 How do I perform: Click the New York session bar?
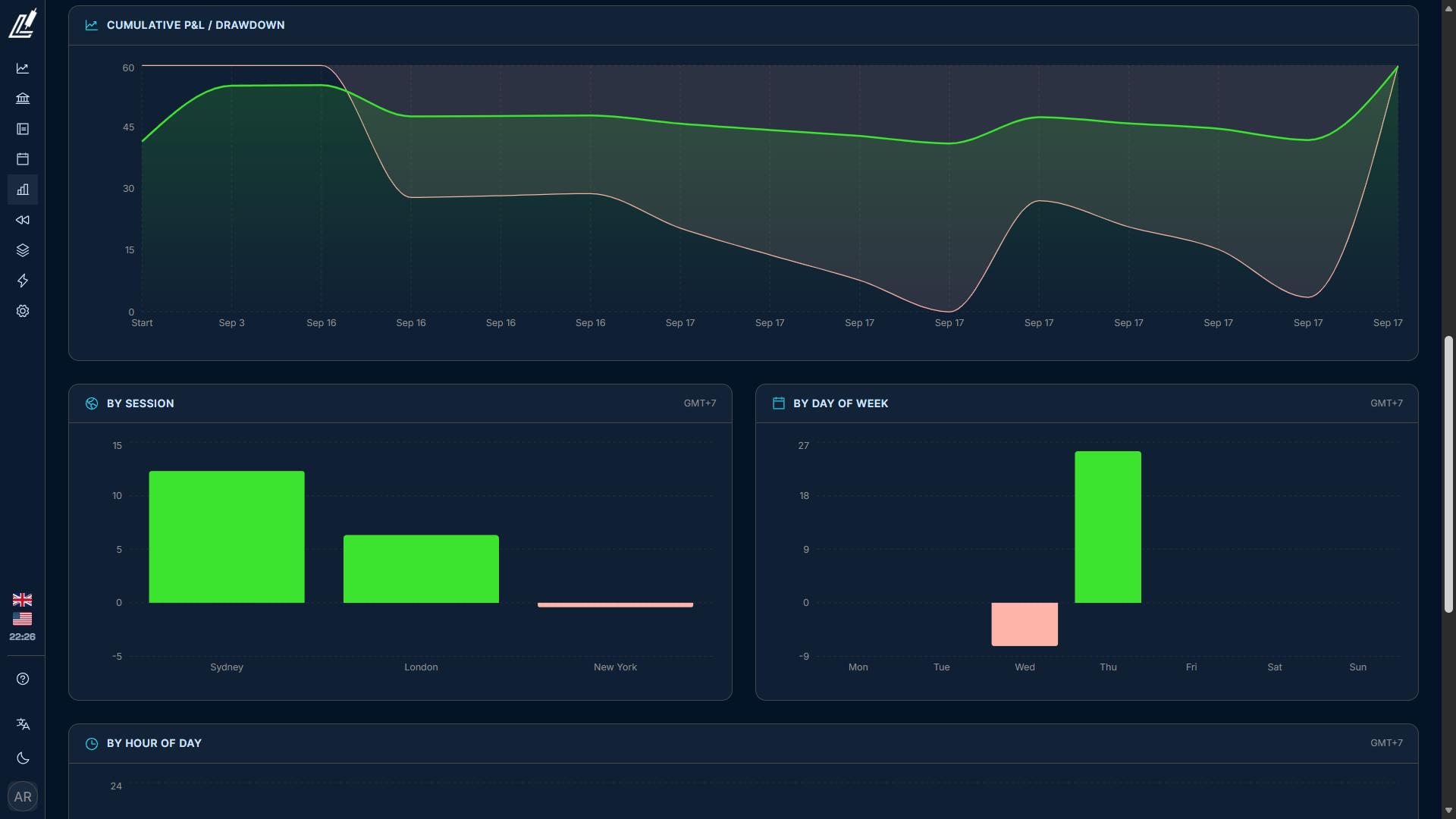coord(615,605)
